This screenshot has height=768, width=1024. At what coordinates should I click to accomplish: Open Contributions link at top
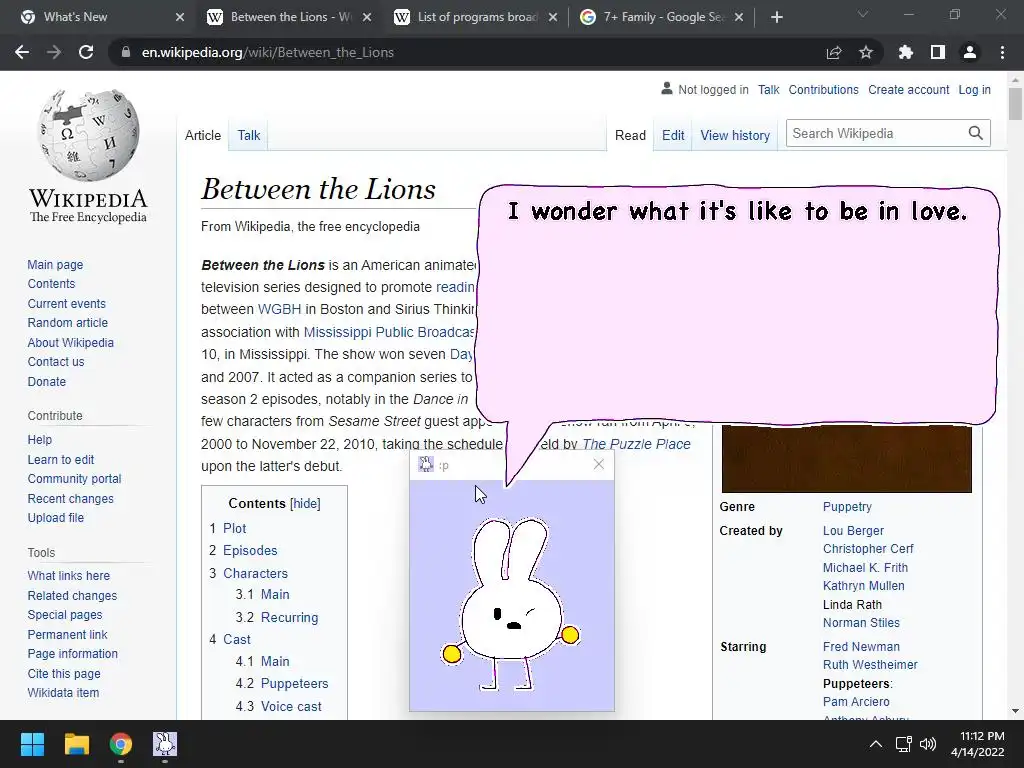pos(823,89)
